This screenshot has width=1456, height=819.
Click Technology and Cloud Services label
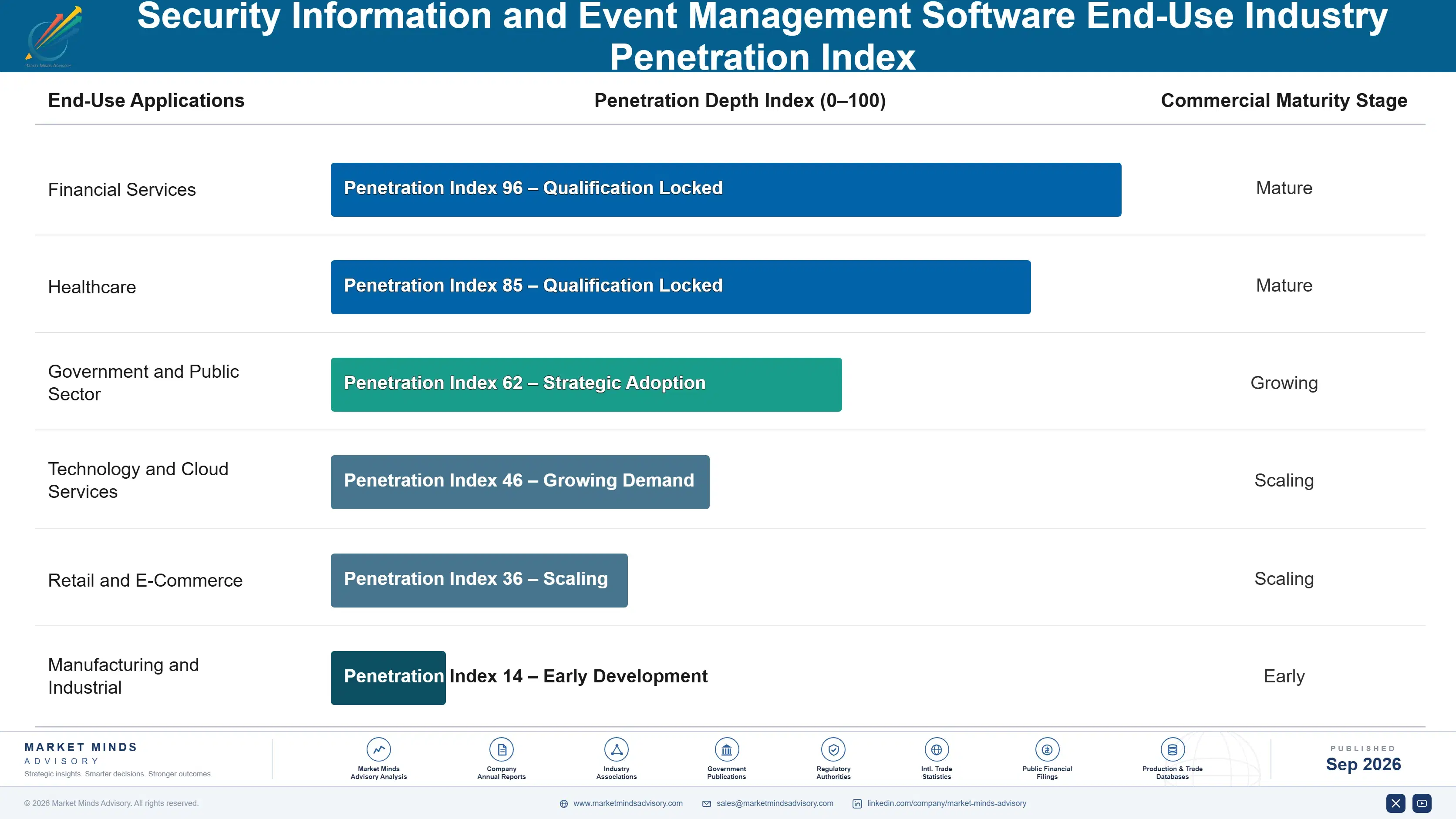138,480
